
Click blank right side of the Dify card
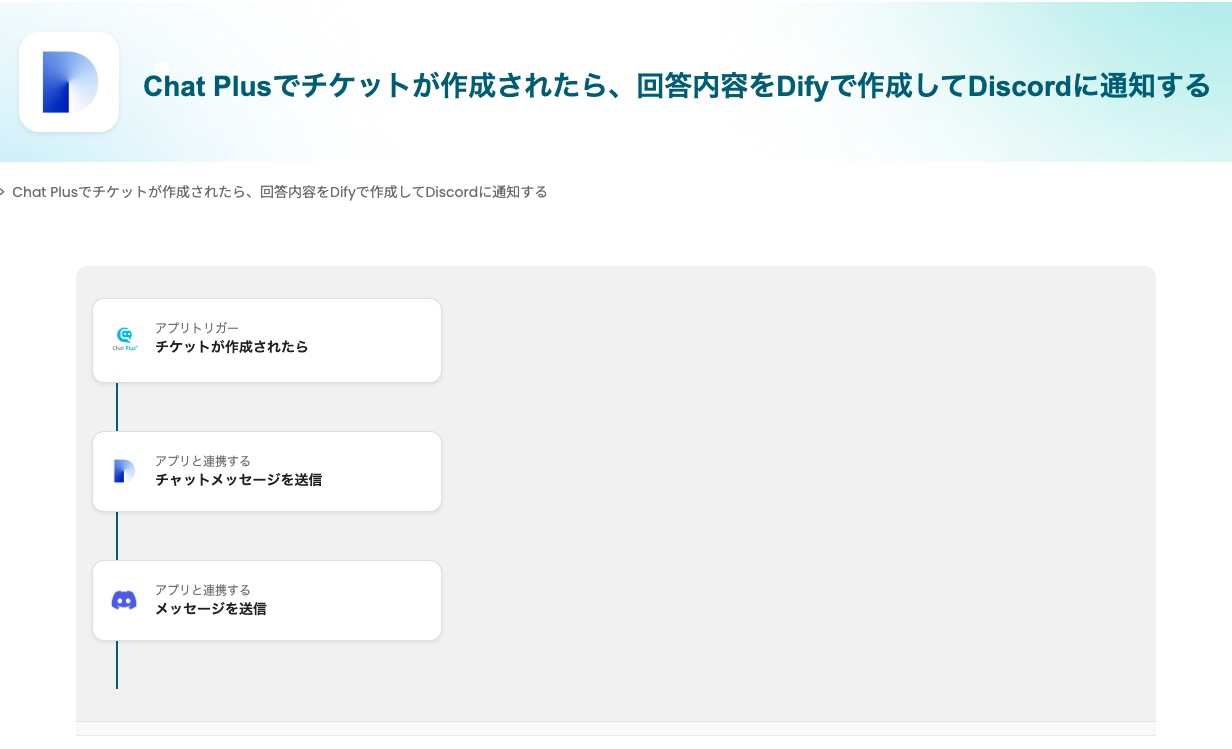tap(390, 471)
